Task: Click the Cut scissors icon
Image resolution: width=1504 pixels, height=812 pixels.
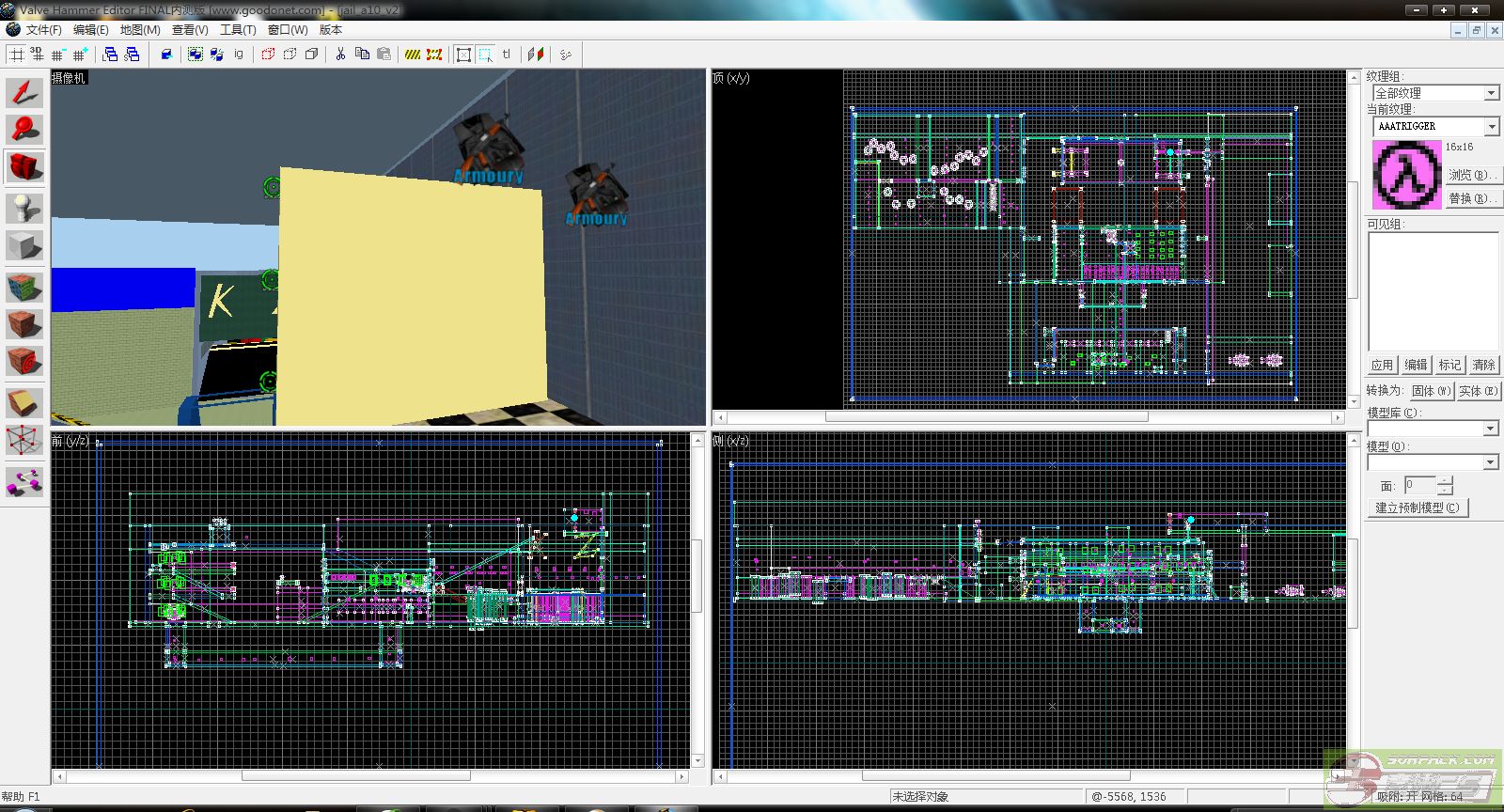Action: pos(340,55)
